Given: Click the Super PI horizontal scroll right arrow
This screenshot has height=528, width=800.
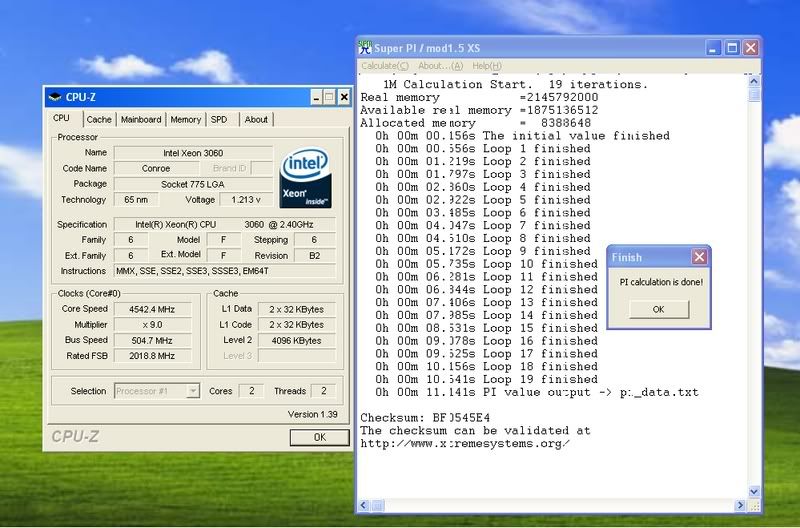Looking at the screenshot, I should [740, 505].
